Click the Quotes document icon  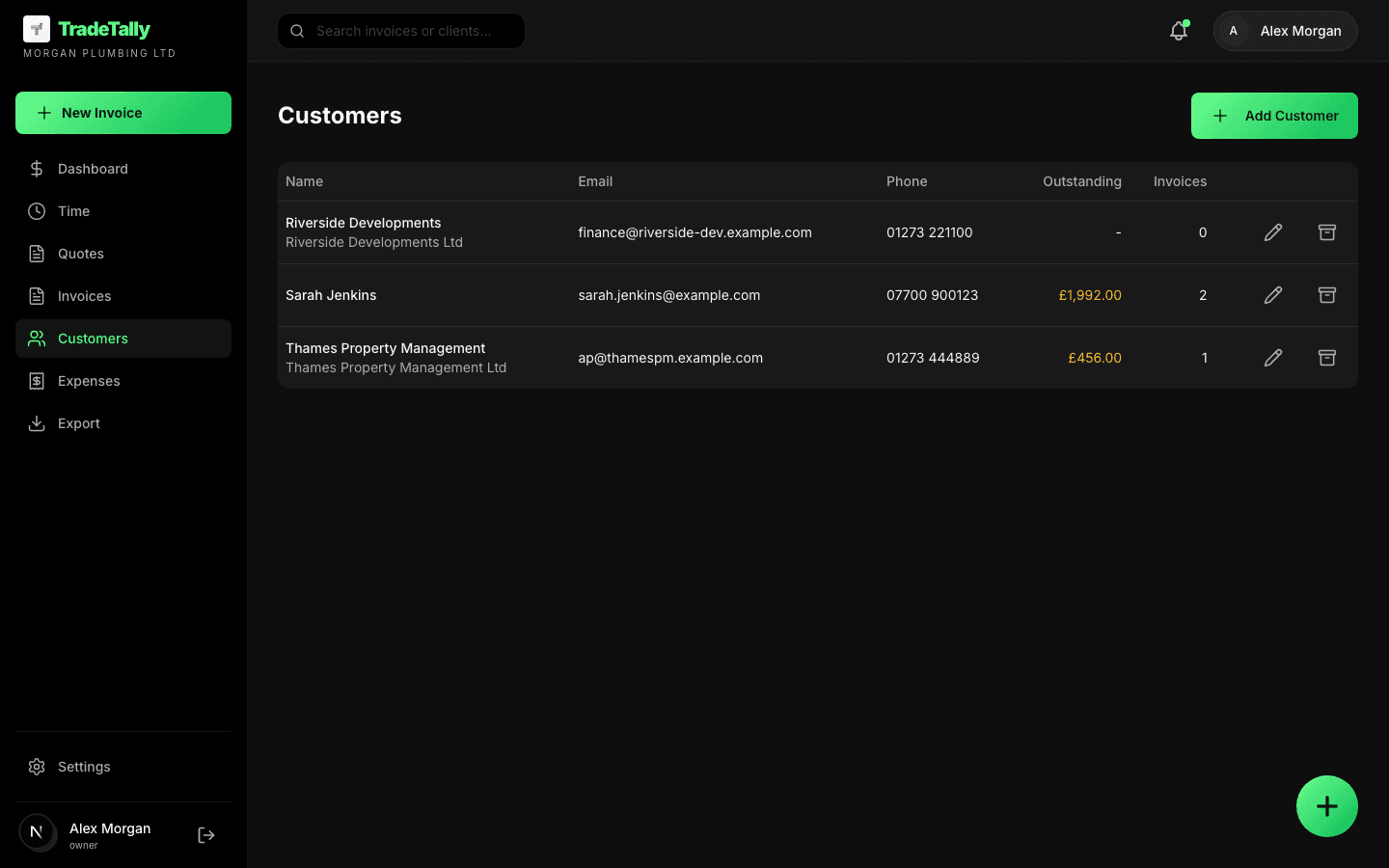tap(37, 253)
